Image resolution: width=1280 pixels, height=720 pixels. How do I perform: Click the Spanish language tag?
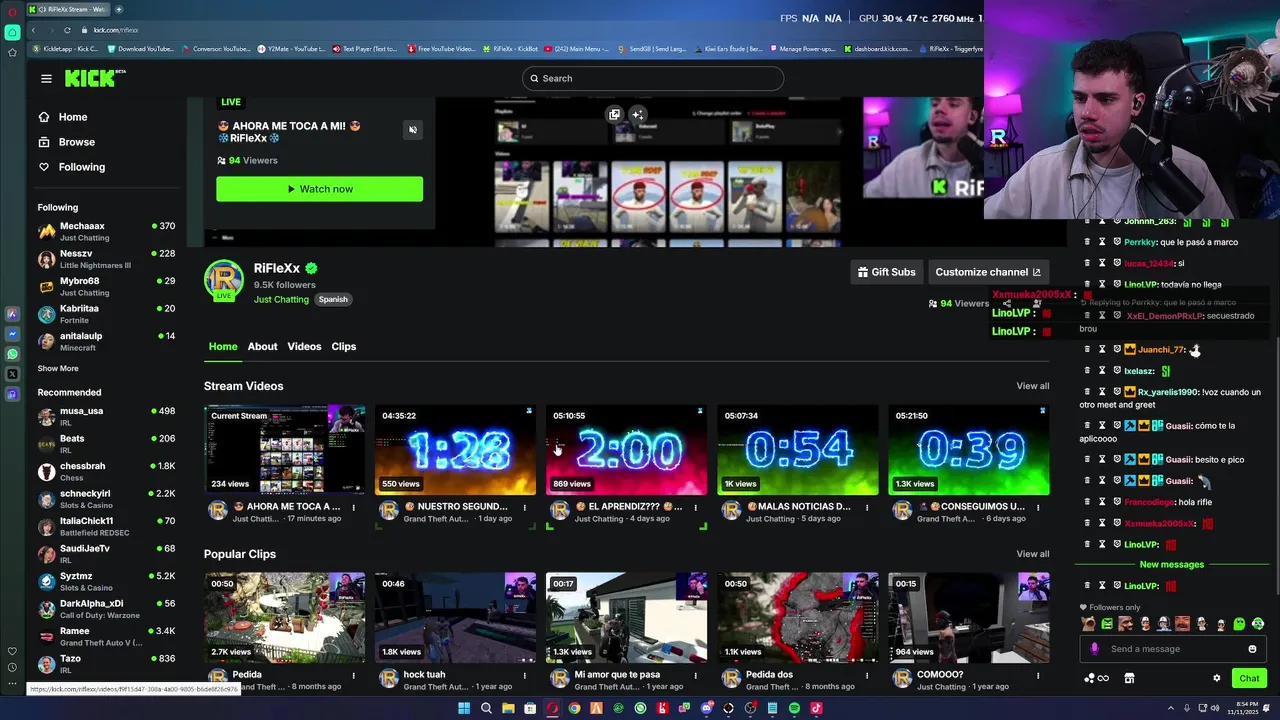click(x=333, y=300)
